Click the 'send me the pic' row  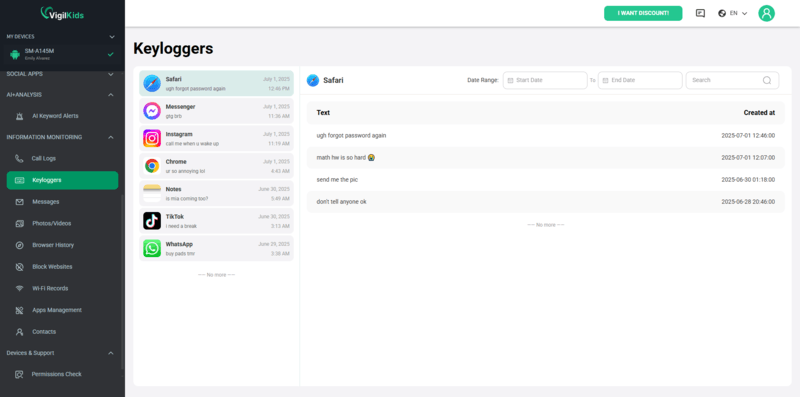(x=545, y=180)
